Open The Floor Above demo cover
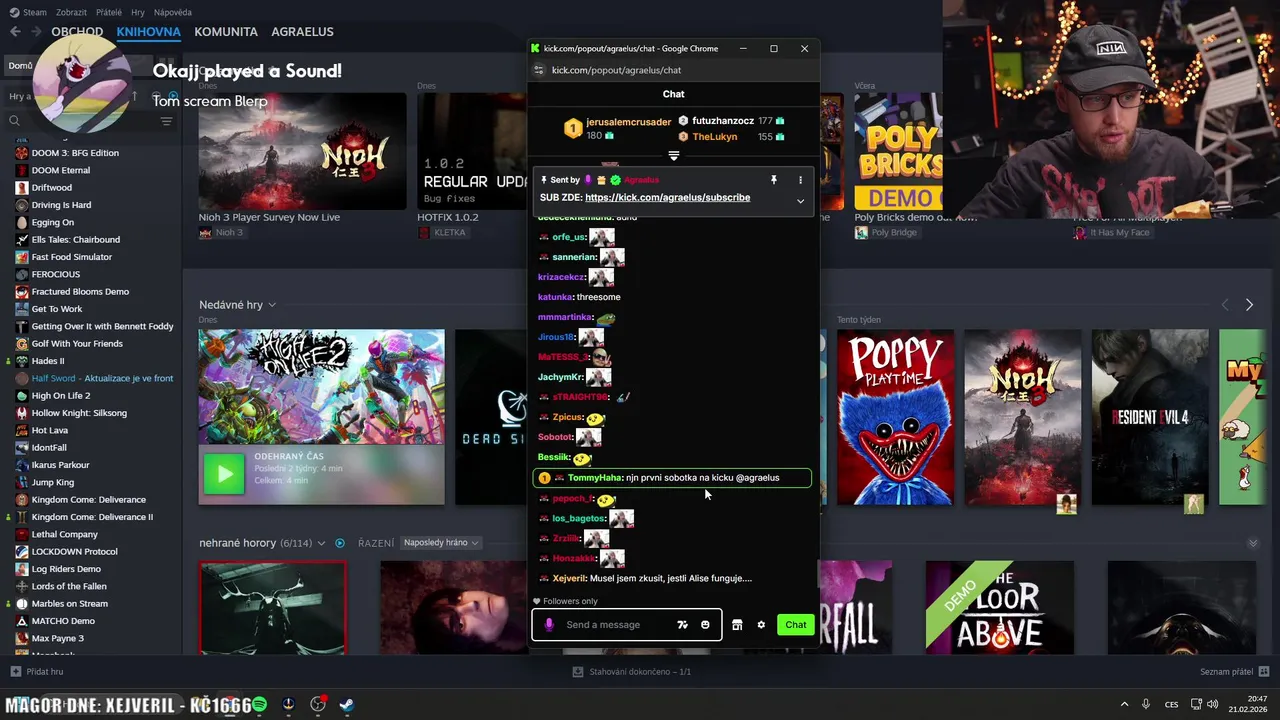 click(x=1000, y=607)
